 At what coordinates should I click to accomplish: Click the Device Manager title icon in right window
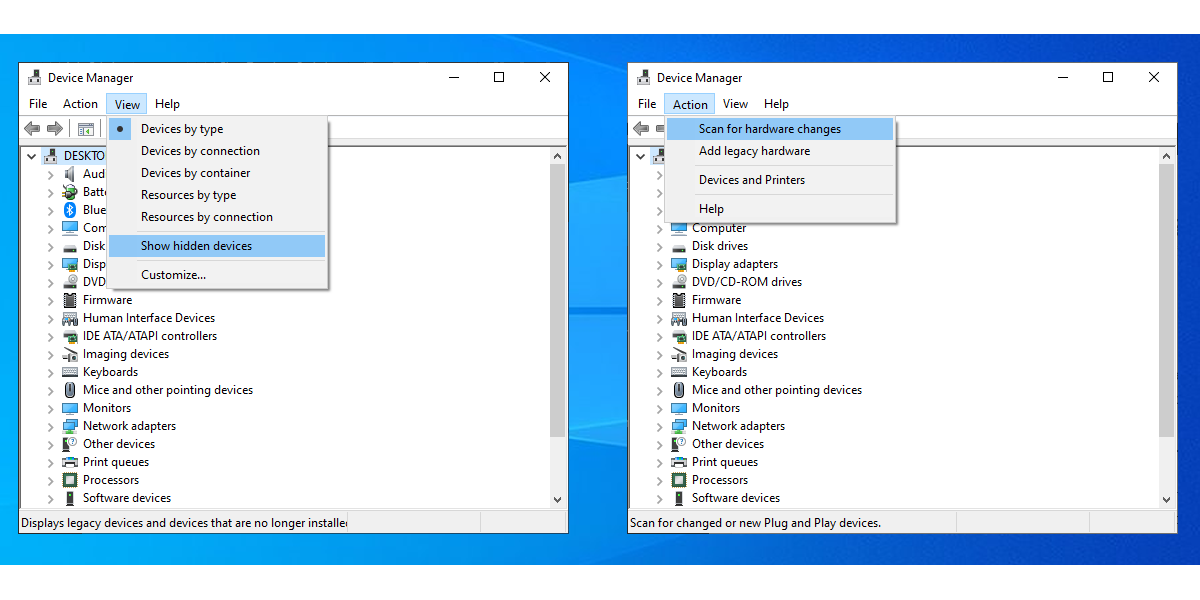pyautogui.click(x=643, y=78)
